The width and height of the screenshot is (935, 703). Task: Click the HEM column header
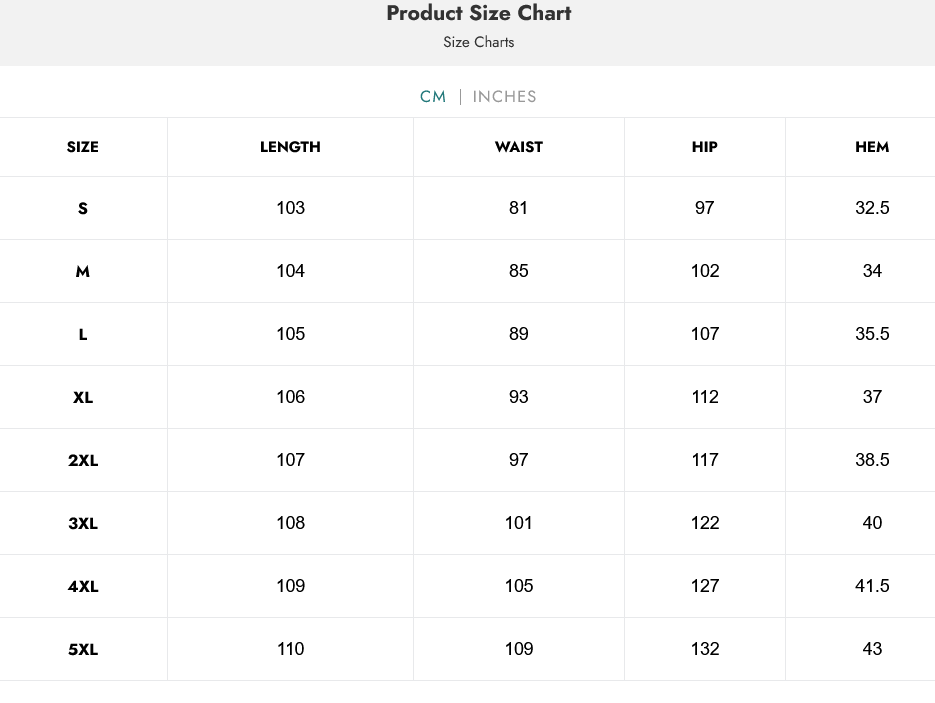click(x=872, y=147)
